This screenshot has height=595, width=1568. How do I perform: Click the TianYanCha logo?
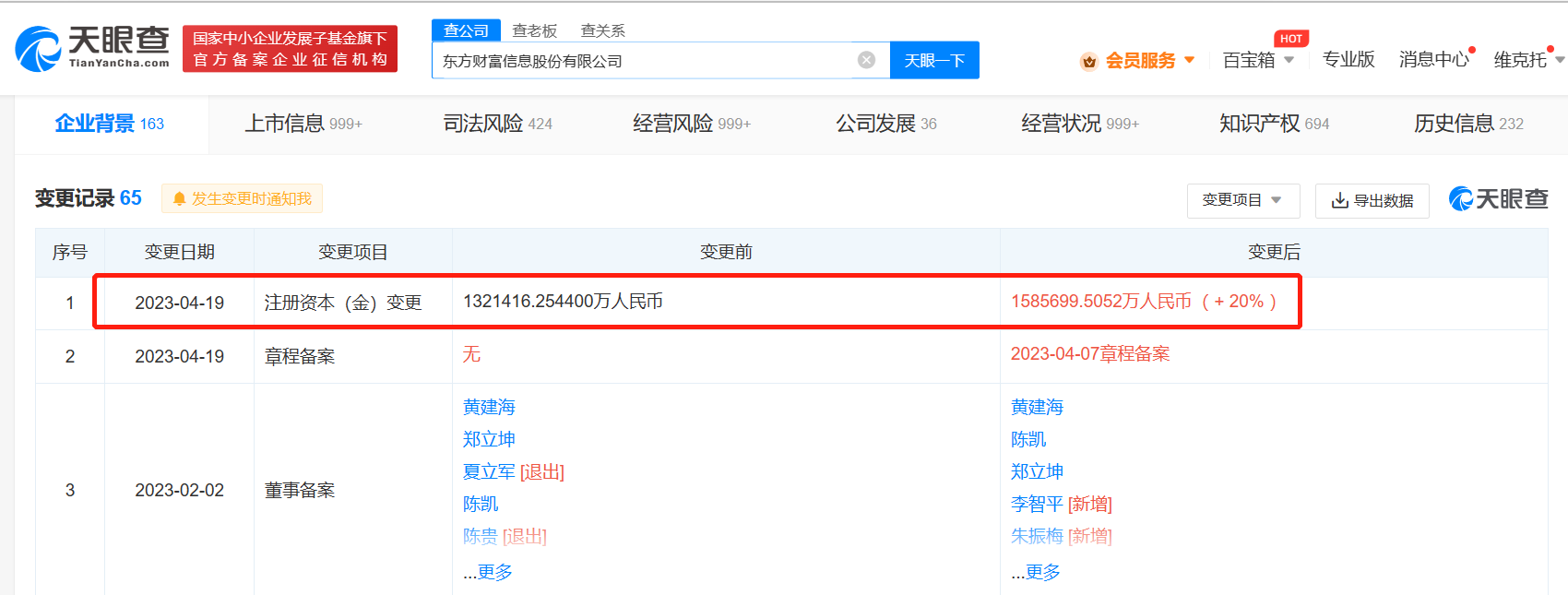[93, 48]
